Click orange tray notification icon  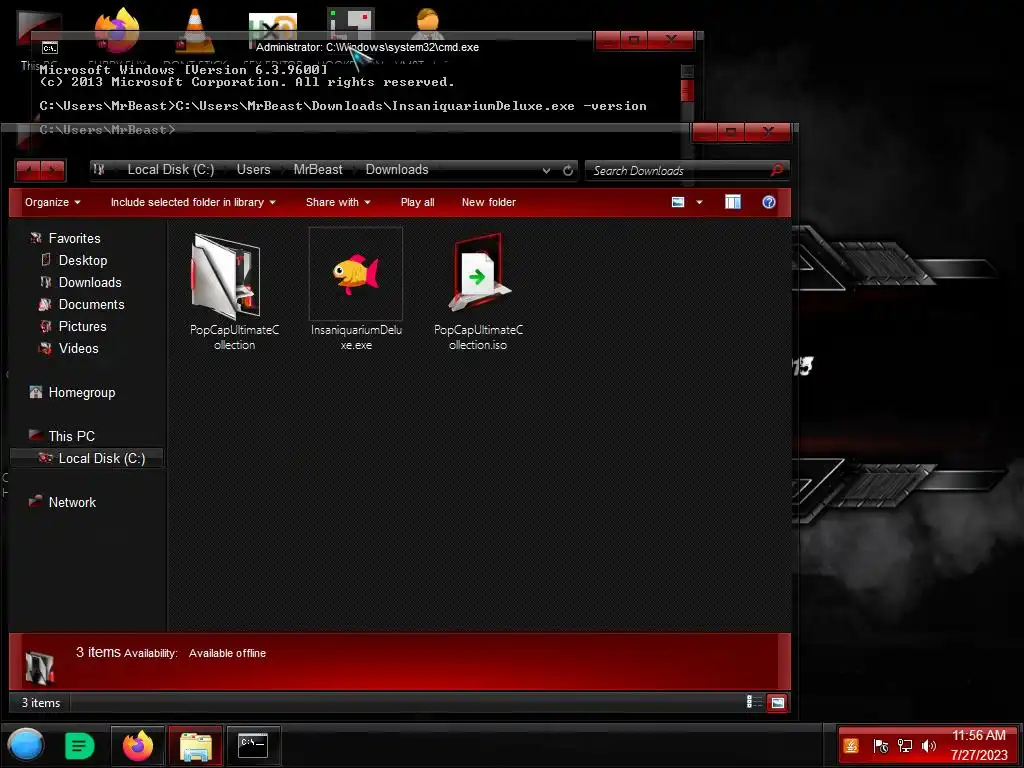point(851,746)
